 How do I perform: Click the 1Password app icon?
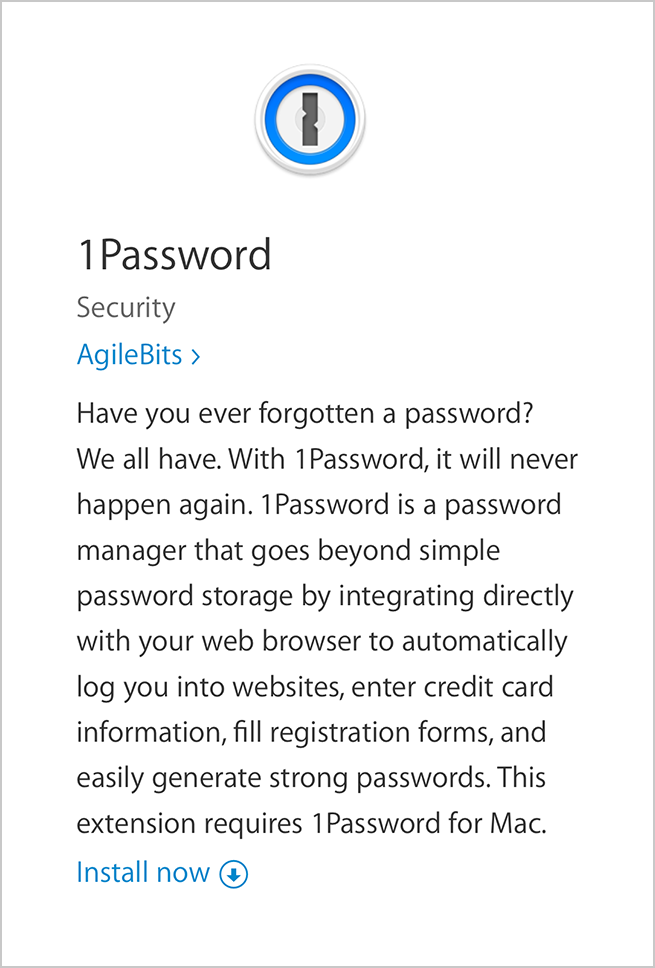[x=310, y=119]
